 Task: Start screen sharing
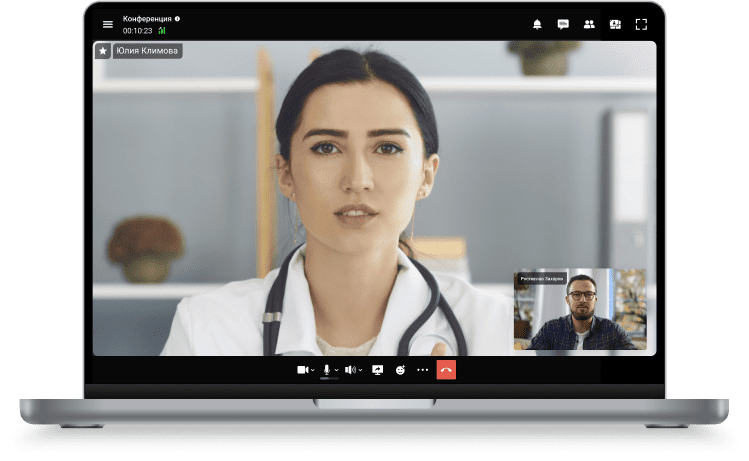(x=377, y=370)
